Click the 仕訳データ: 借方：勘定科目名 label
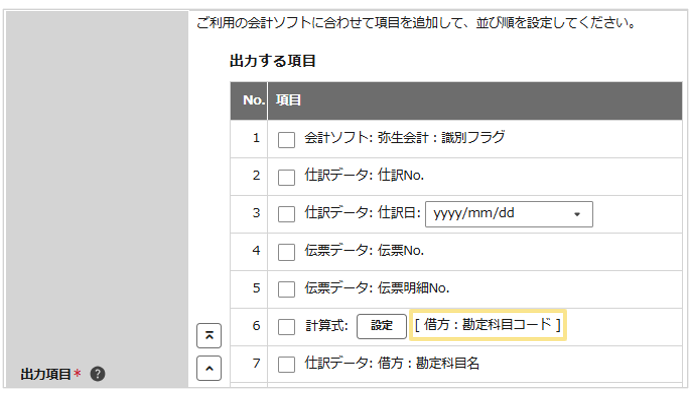This screenshot has width=691, height=393. (392, 363)
